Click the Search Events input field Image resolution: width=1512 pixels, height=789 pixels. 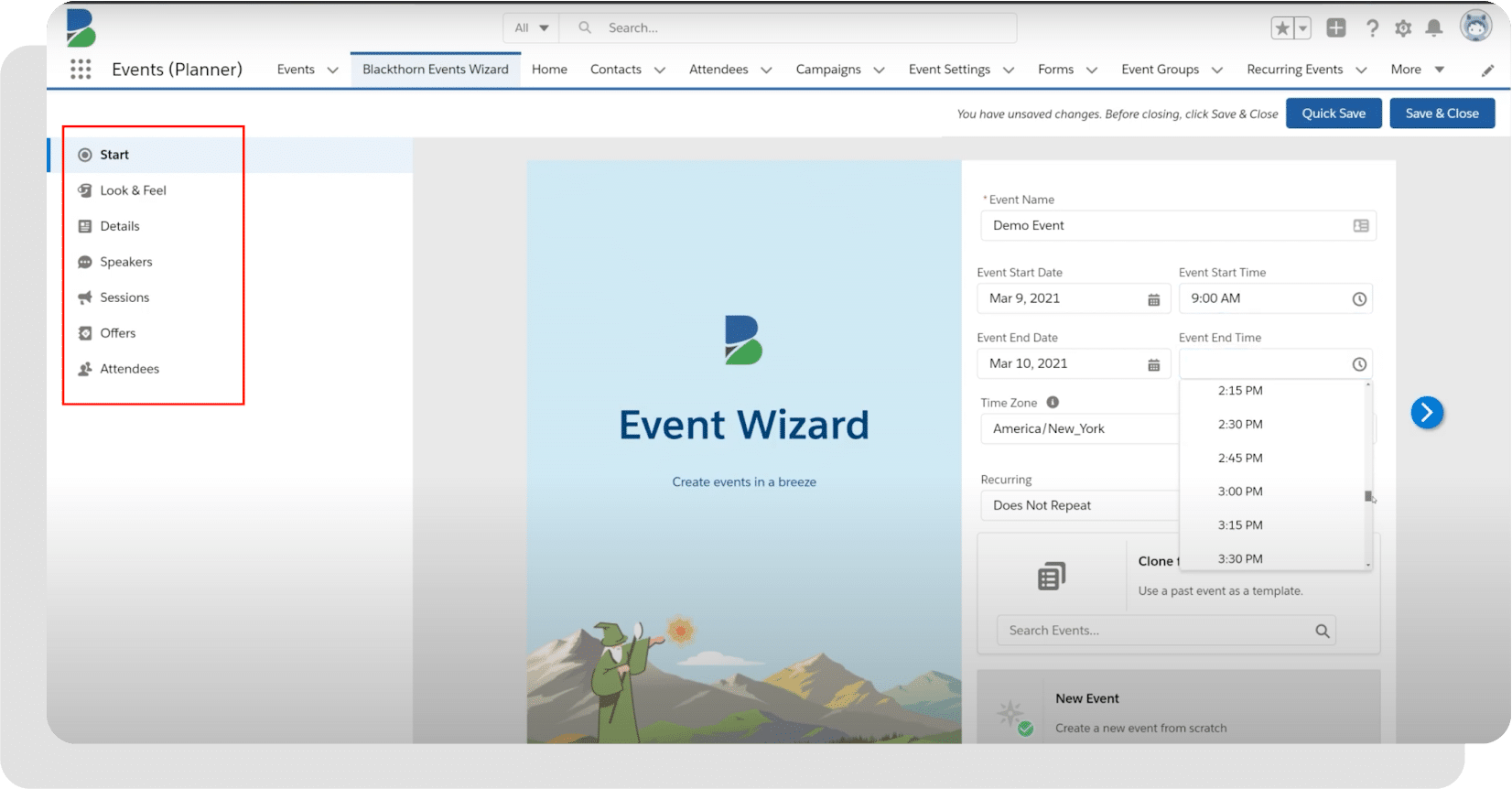(x=1166, y=631)
